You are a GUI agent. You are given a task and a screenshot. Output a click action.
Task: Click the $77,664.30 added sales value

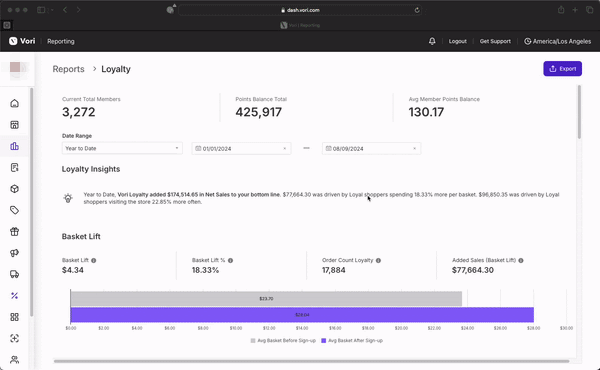pos(473,270)
